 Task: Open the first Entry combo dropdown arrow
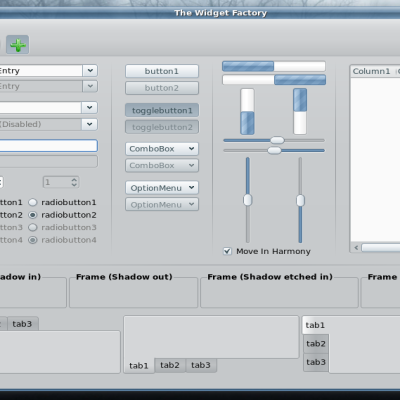click(x=90, y=71)
